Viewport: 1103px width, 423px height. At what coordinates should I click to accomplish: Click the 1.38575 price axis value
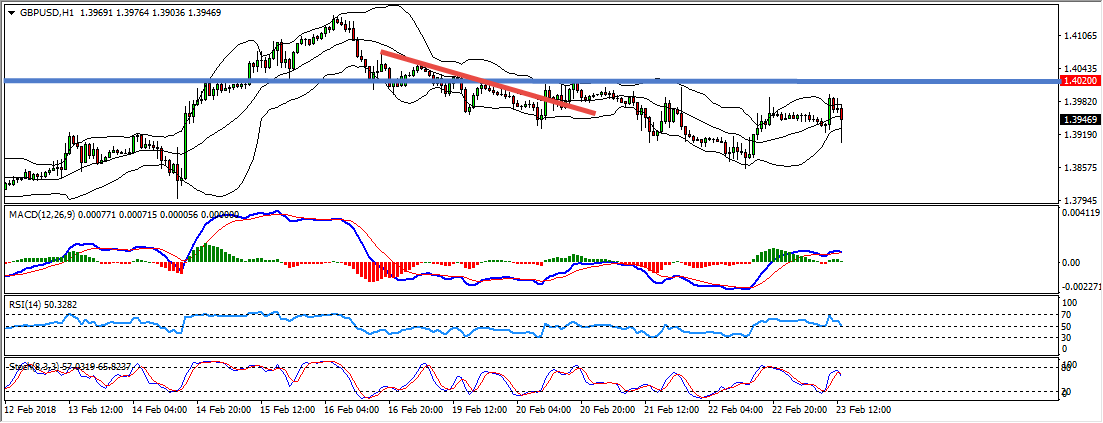click(x=1079, y=167)
